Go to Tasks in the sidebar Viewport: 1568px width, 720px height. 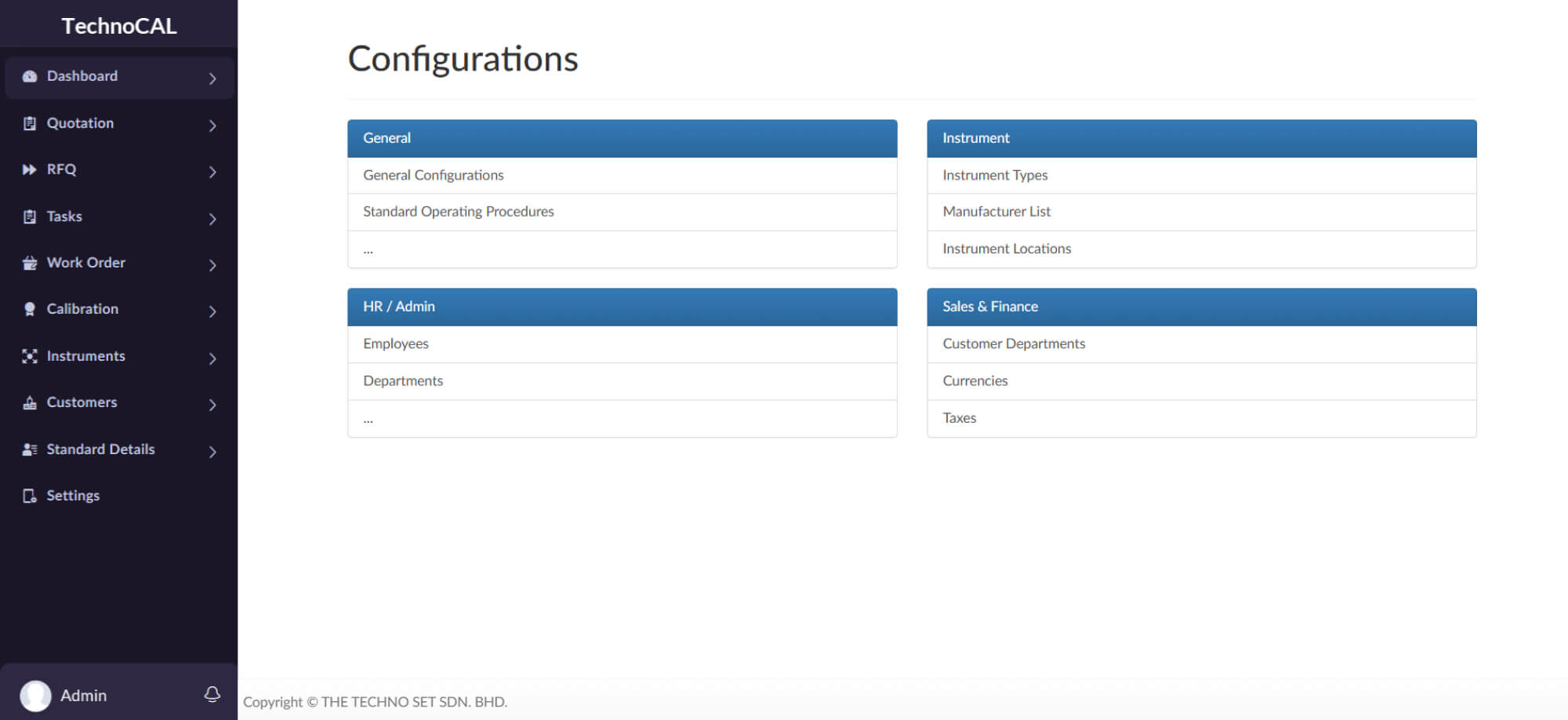click(119, 216)
